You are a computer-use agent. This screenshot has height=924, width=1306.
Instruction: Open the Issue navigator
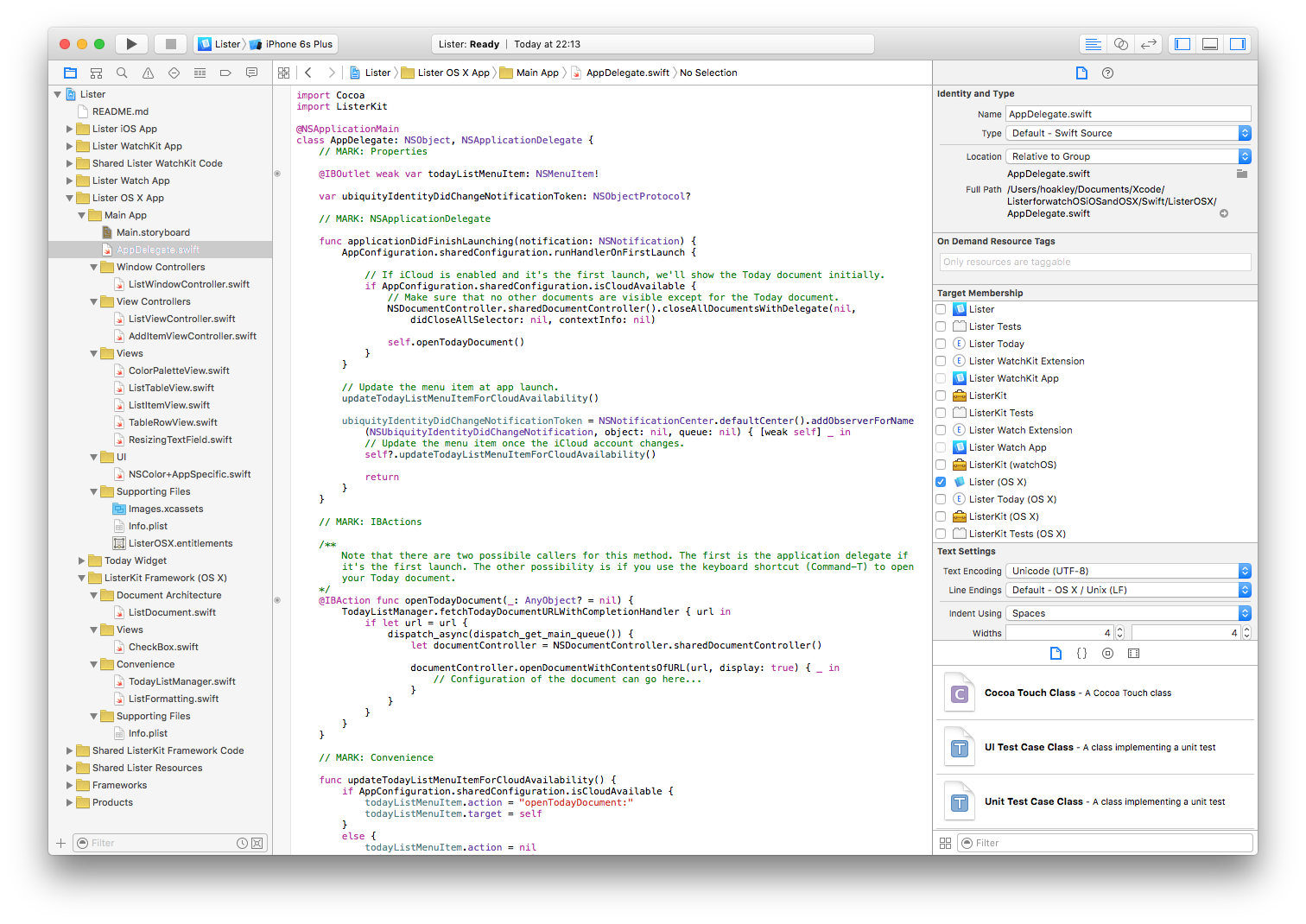point(148,73)
